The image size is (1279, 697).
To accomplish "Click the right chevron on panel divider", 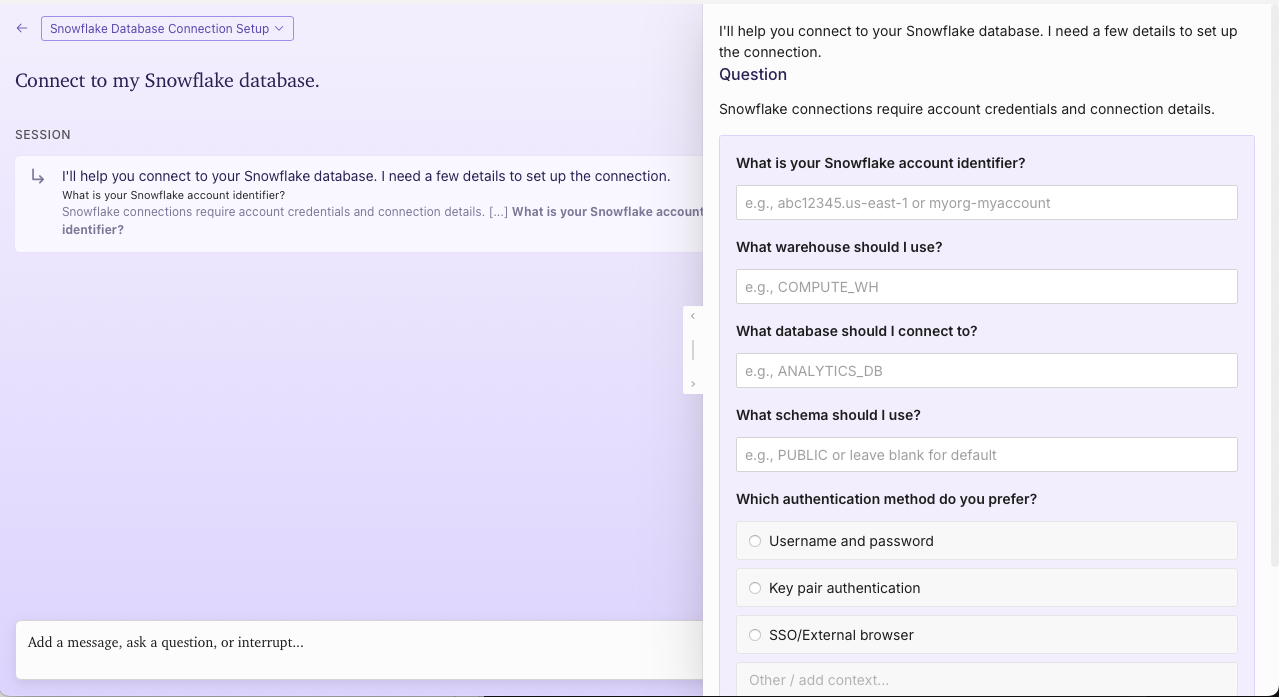I will coord(693,384).
